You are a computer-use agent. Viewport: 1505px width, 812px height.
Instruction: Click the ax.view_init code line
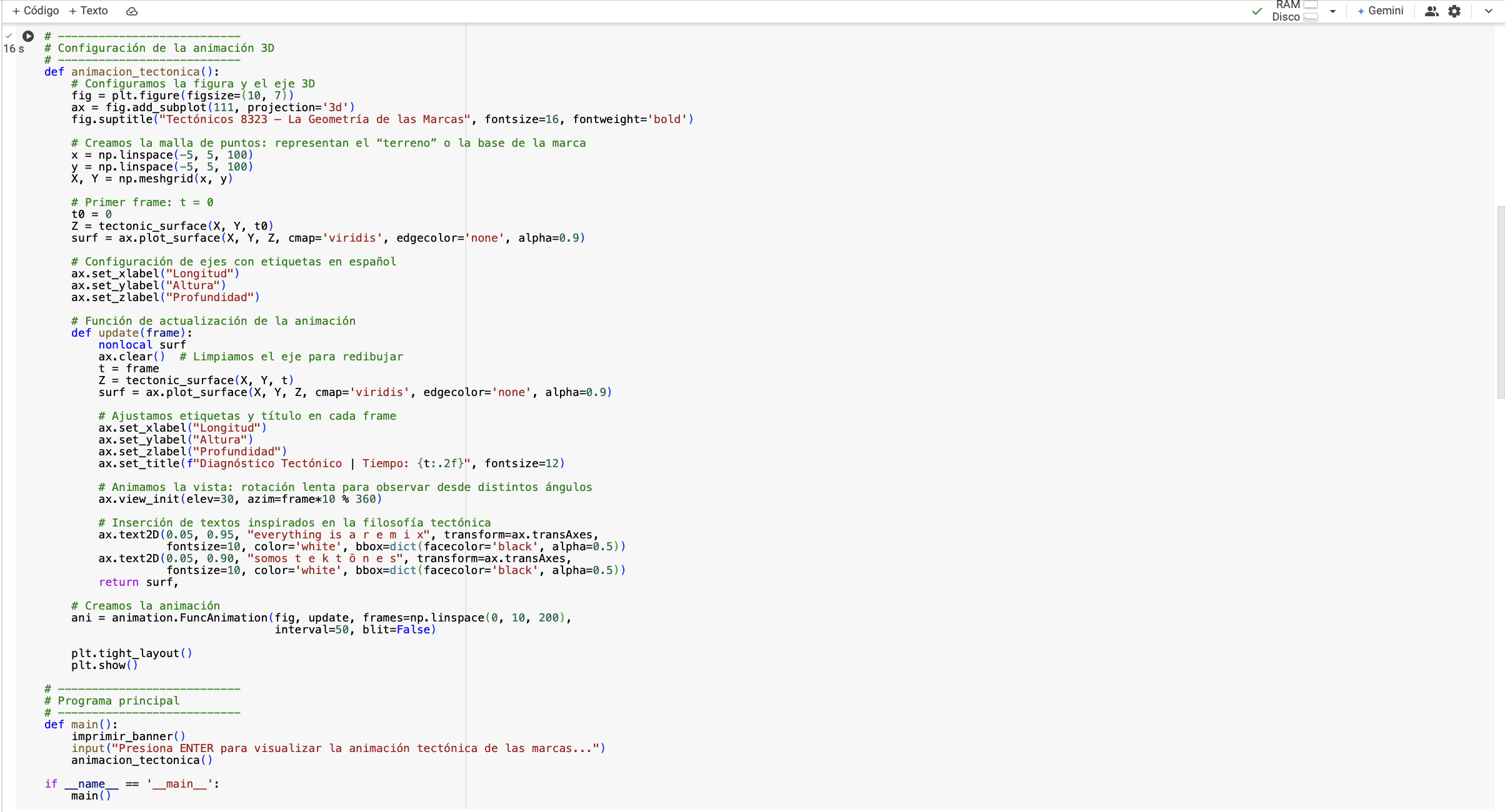[x=239, y=499]
